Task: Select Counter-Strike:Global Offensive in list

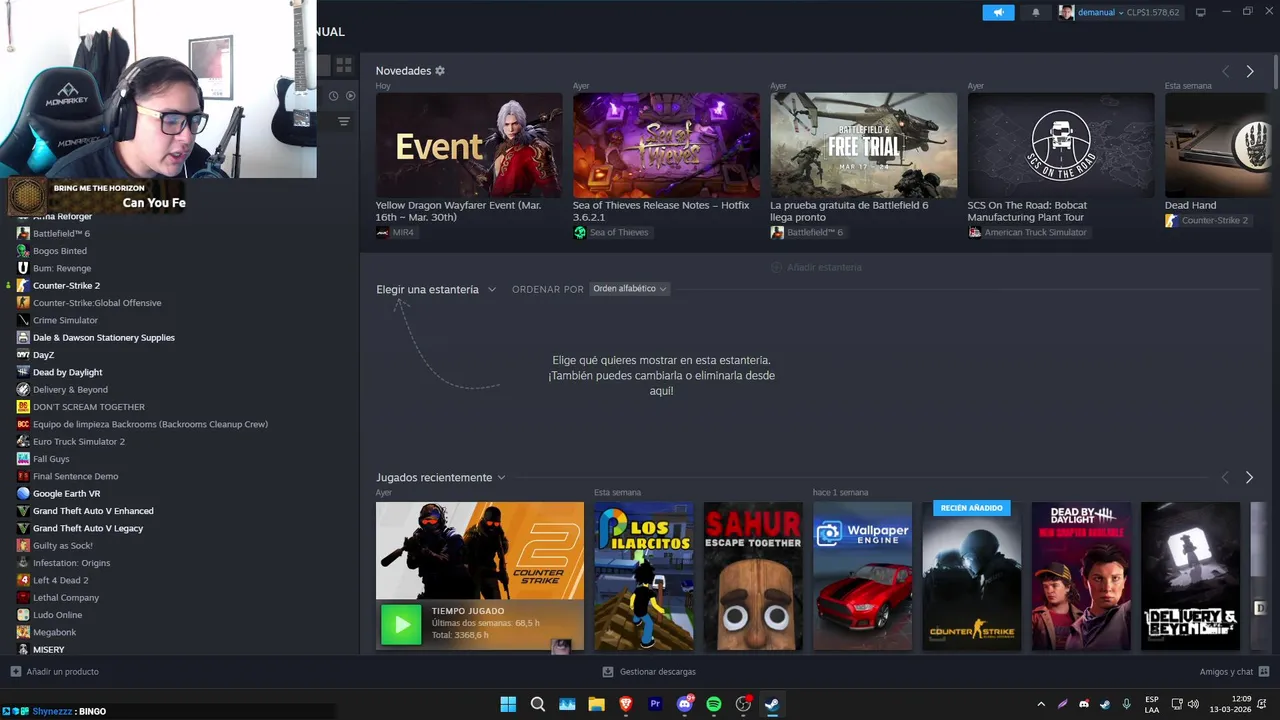Action: click(x=97, y=303)
